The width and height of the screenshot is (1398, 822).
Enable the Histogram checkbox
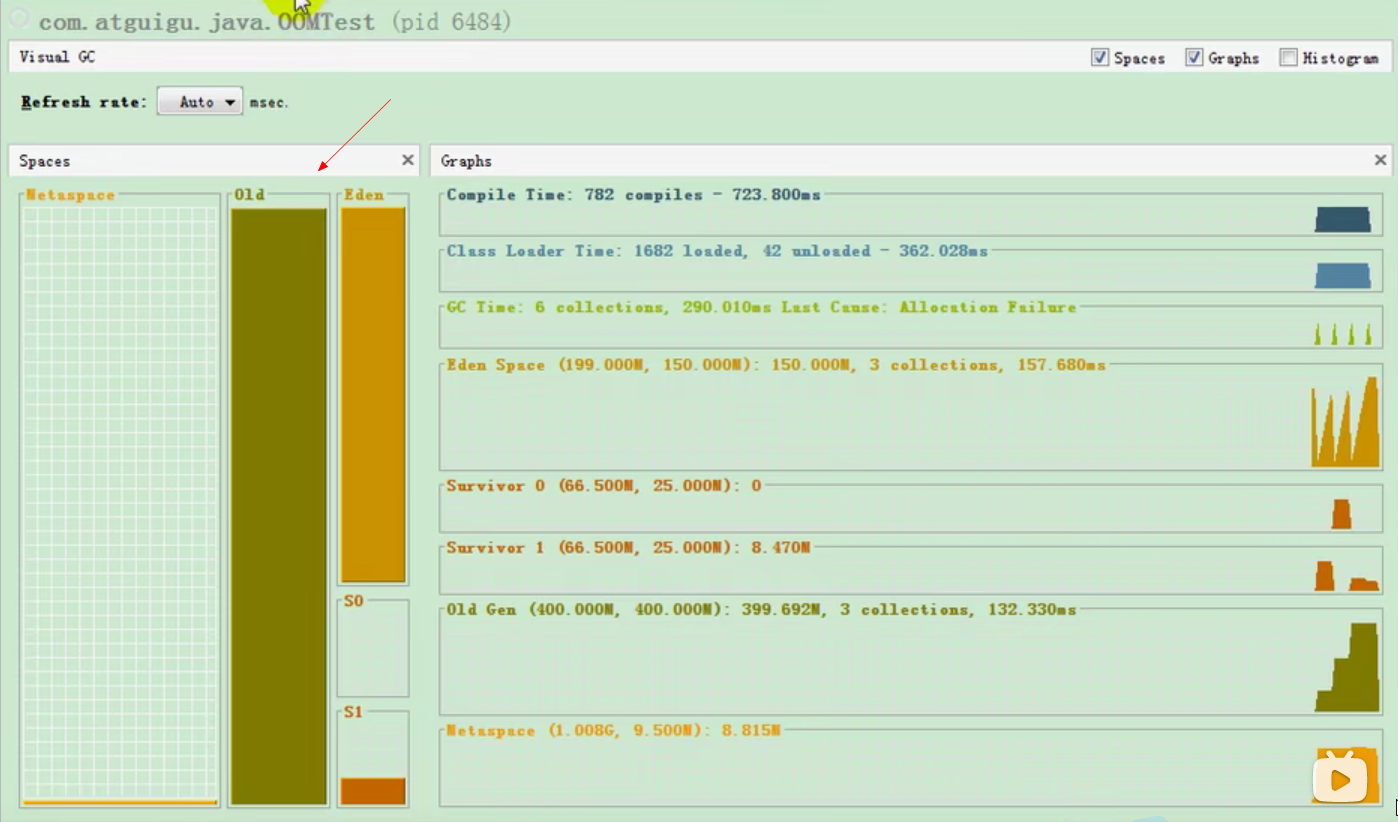[1289, 58]
